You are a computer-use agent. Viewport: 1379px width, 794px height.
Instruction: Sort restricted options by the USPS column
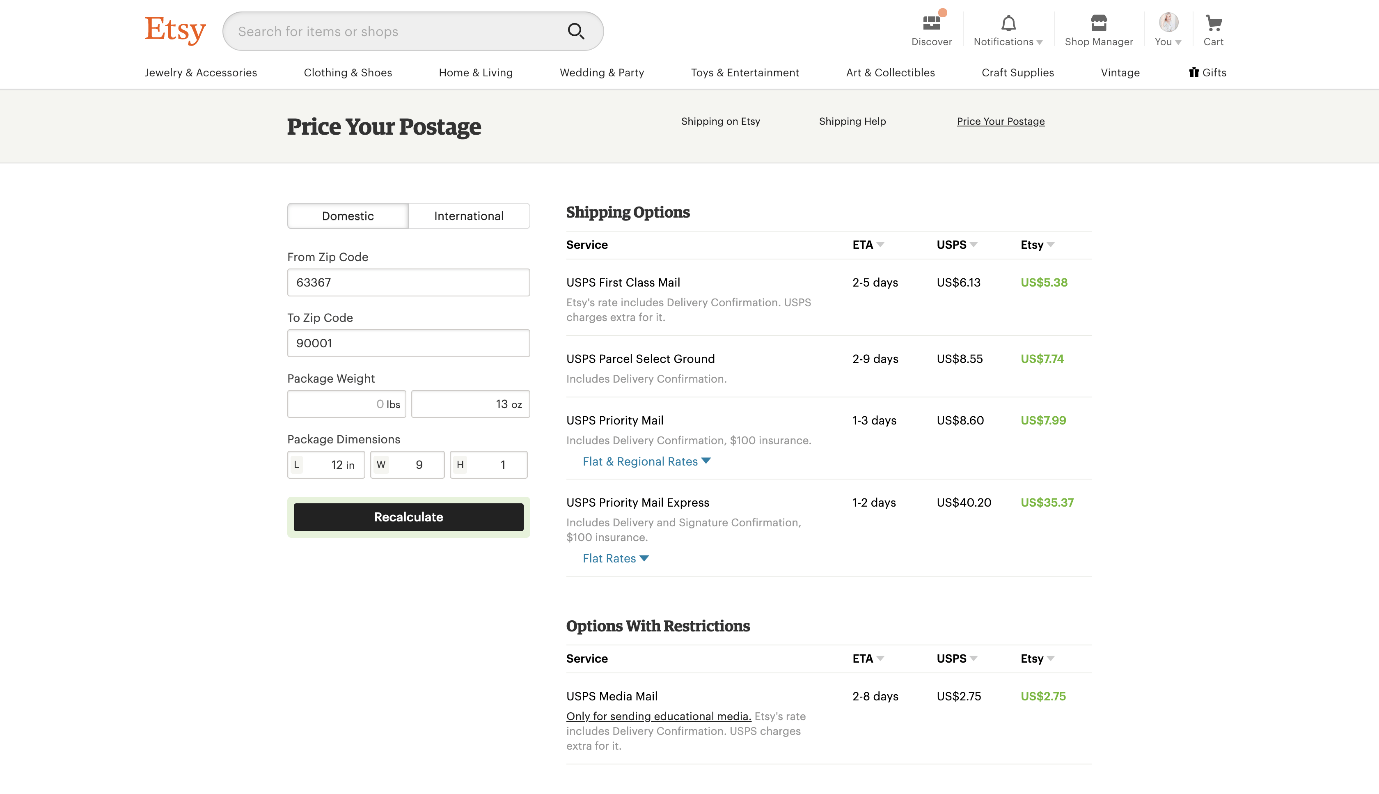955,658
